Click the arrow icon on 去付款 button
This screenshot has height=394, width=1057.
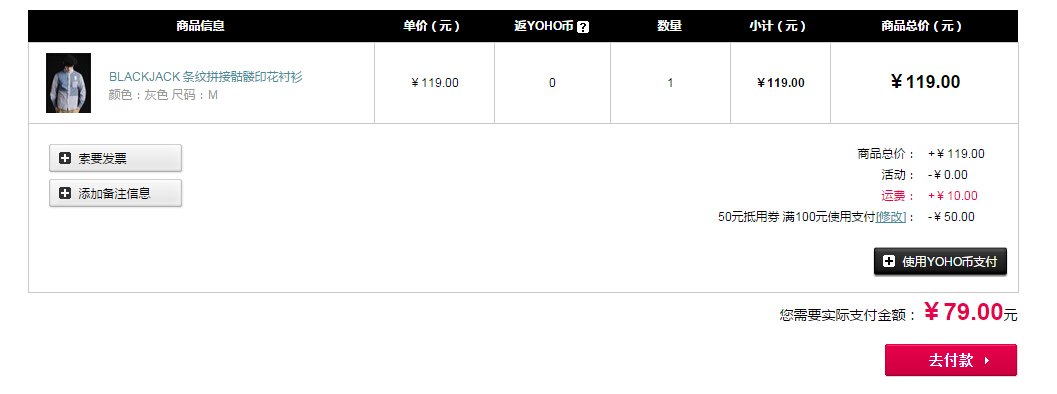coord(987,360)
